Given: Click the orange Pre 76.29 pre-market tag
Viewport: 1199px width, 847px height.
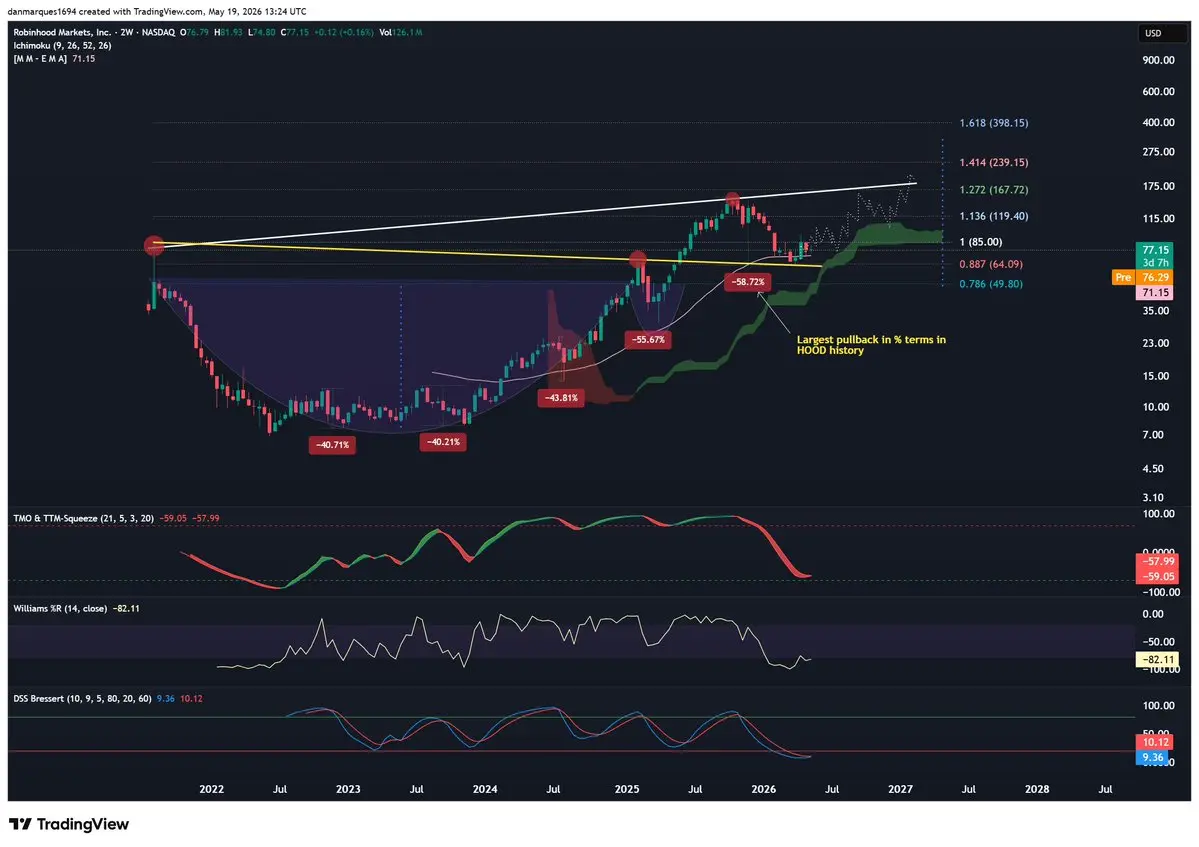Looking at the screenshot, I should click(1142, 277).
